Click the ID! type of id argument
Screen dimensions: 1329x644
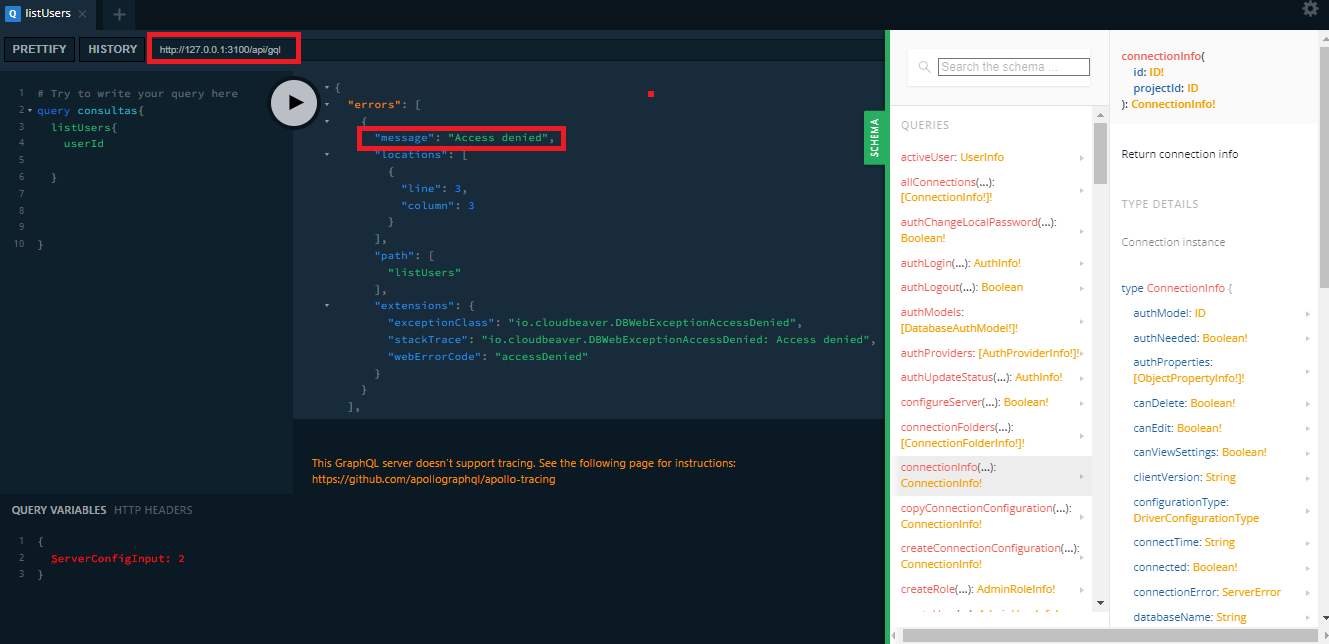click(x=1157, y=72)
